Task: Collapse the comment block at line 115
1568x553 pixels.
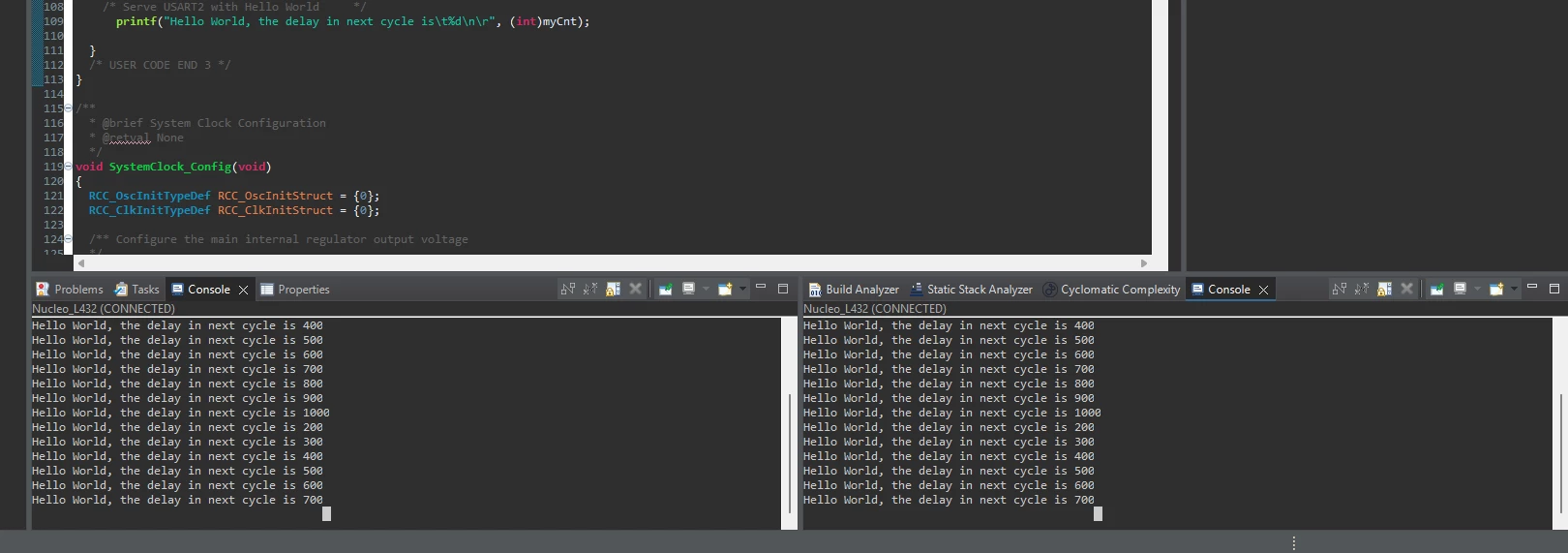Action: (x=68, y=108)
